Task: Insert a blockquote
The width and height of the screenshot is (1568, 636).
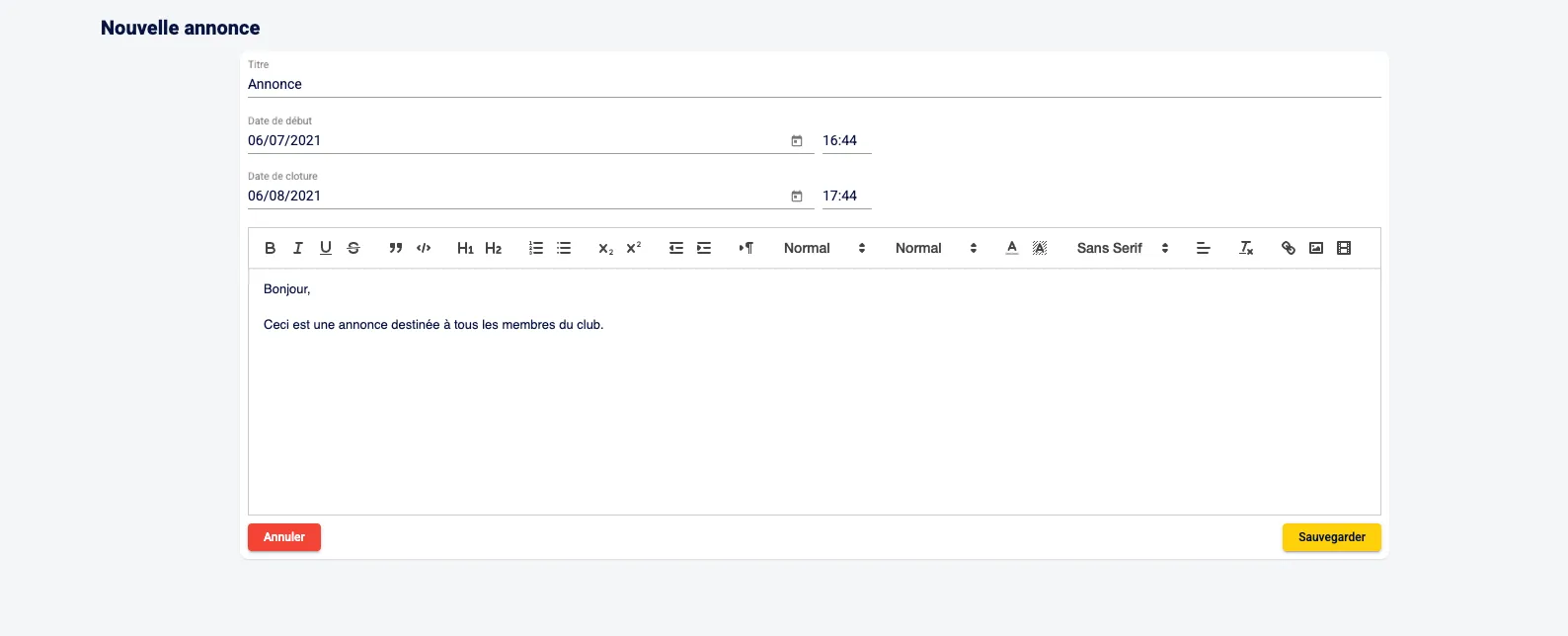Action: pos(396,249)
